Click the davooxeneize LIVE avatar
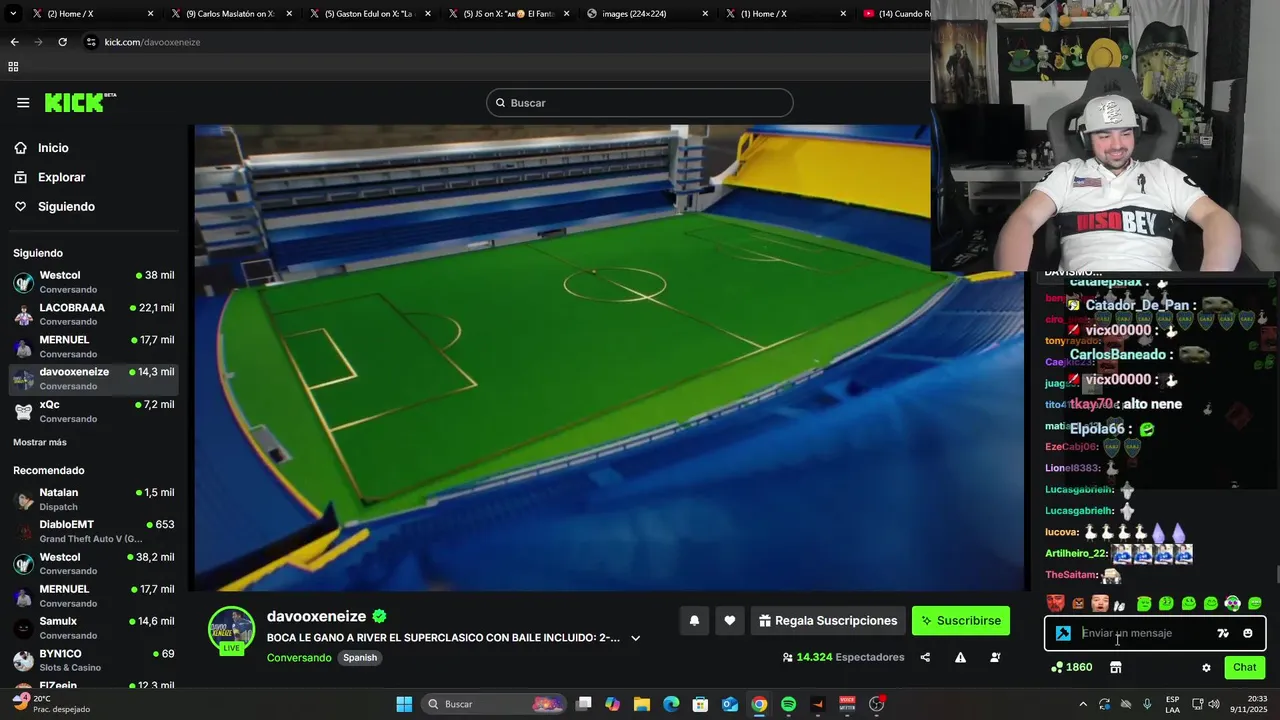Image resolution: width=1280 pixels, height=720 pixels. tap(231, 630)
